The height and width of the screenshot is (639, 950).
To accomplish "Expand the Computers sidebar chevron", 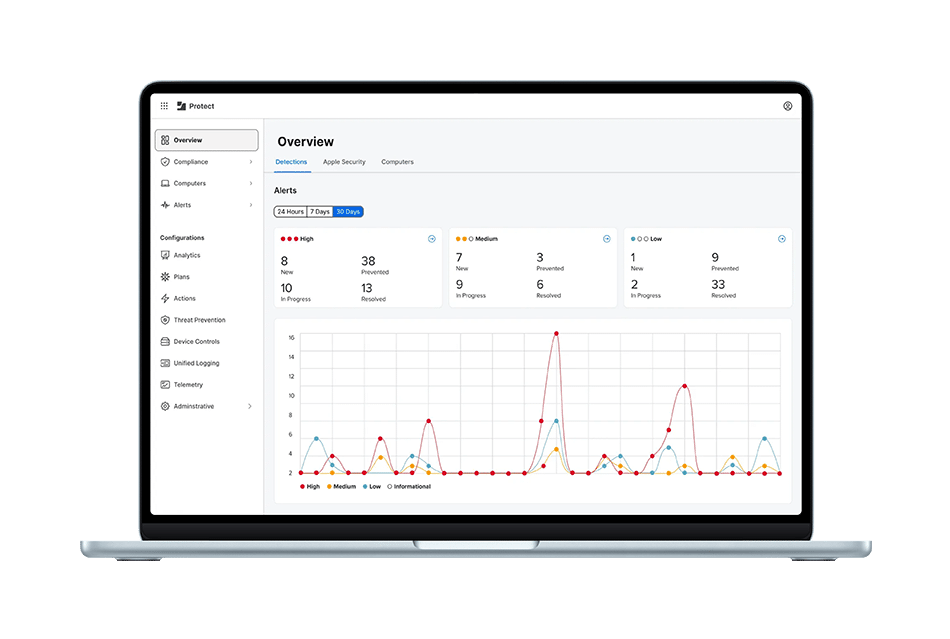I will 250,184.
